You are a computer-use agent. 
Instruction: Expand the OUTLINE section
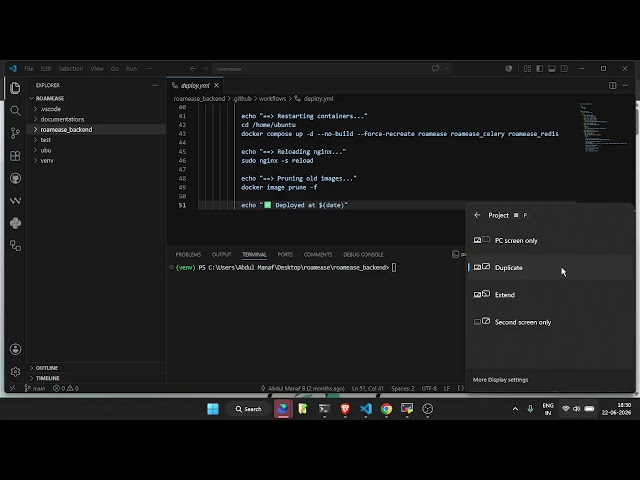[x=96, y=368]
